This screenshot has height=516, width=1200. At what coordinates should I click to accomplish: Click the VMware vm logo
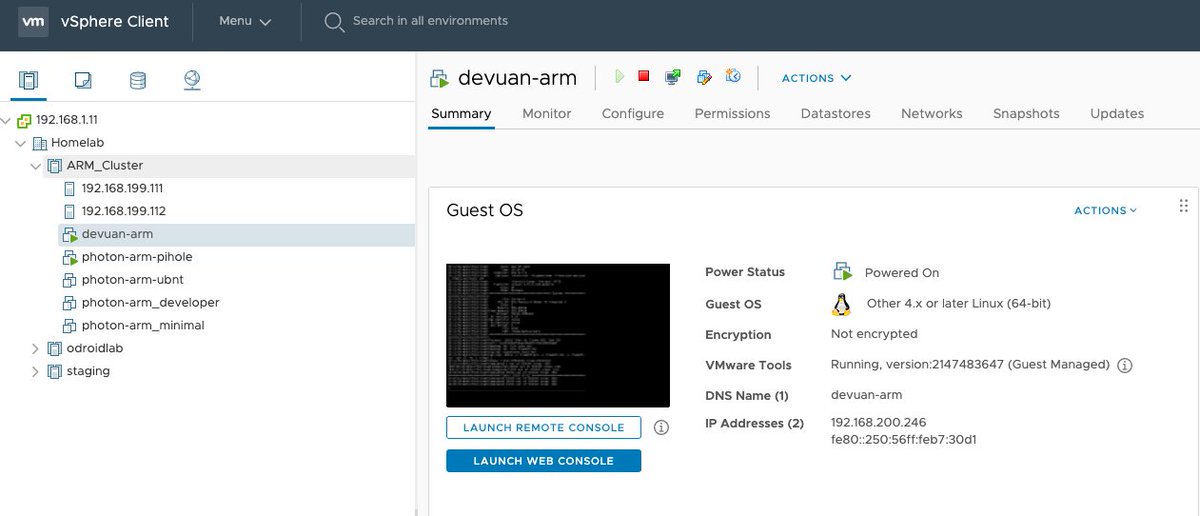point(34,21)
